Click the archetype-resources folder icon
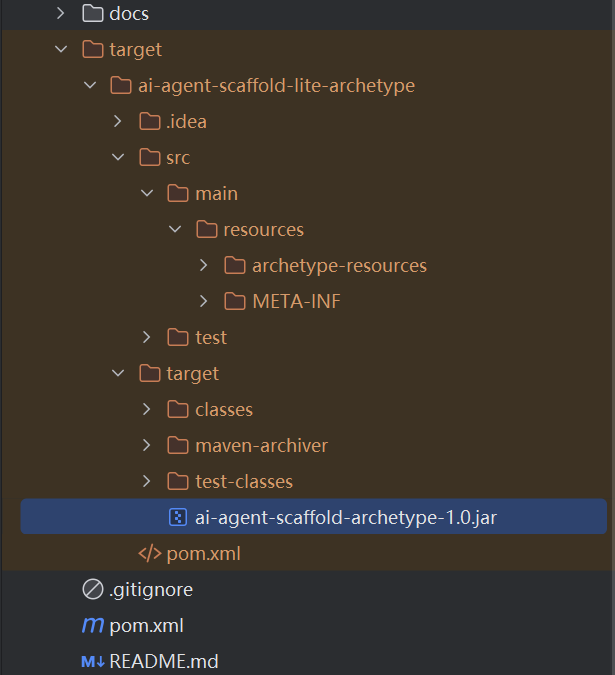This screenshot has height=675, width=615. [x=235, y=265]
